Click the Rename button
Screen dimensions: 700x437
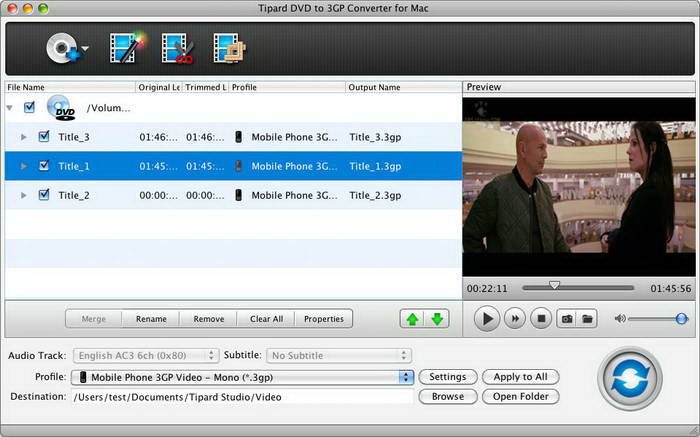pos(151,319)
